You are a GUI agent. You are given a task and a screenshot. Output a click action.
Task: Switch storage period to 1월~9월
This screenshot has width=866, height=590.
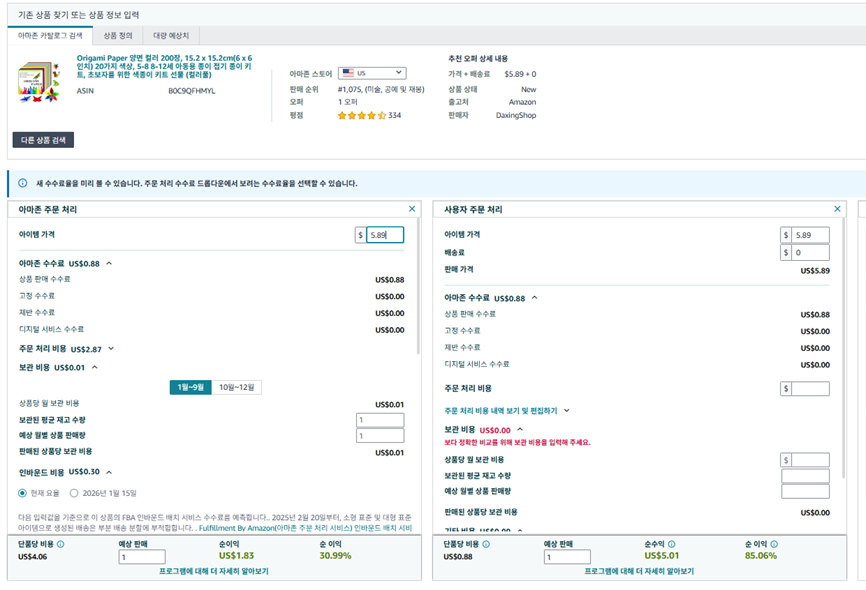click(x=191, y=387)
